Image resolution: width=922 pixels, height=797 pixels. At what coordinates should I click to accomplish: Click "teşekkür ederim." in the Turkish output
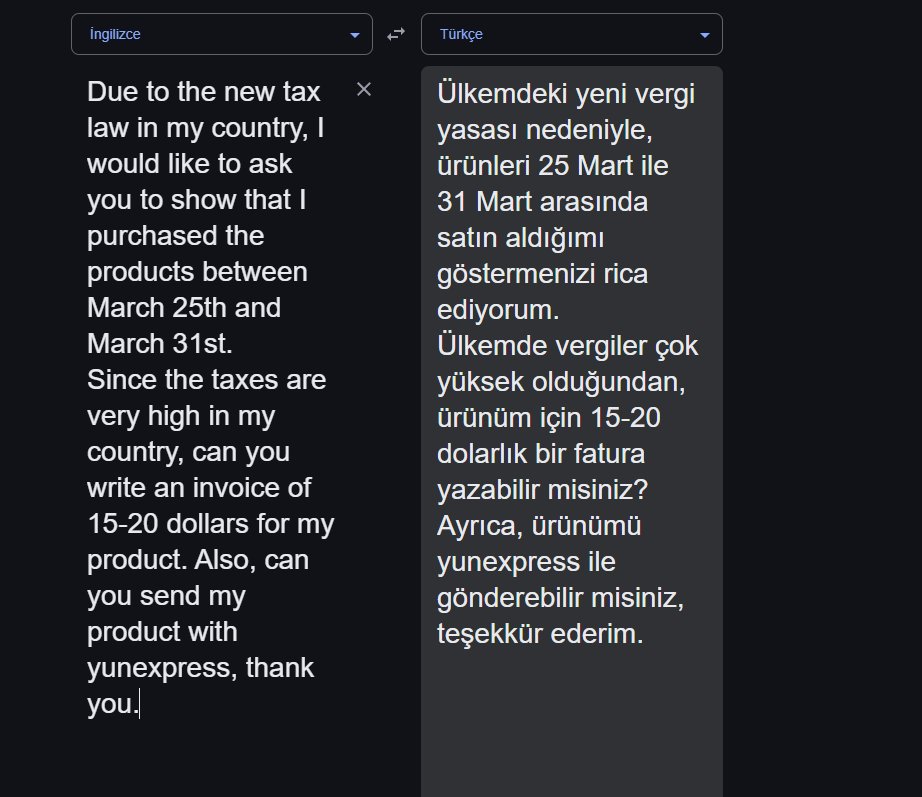(540, 634)
